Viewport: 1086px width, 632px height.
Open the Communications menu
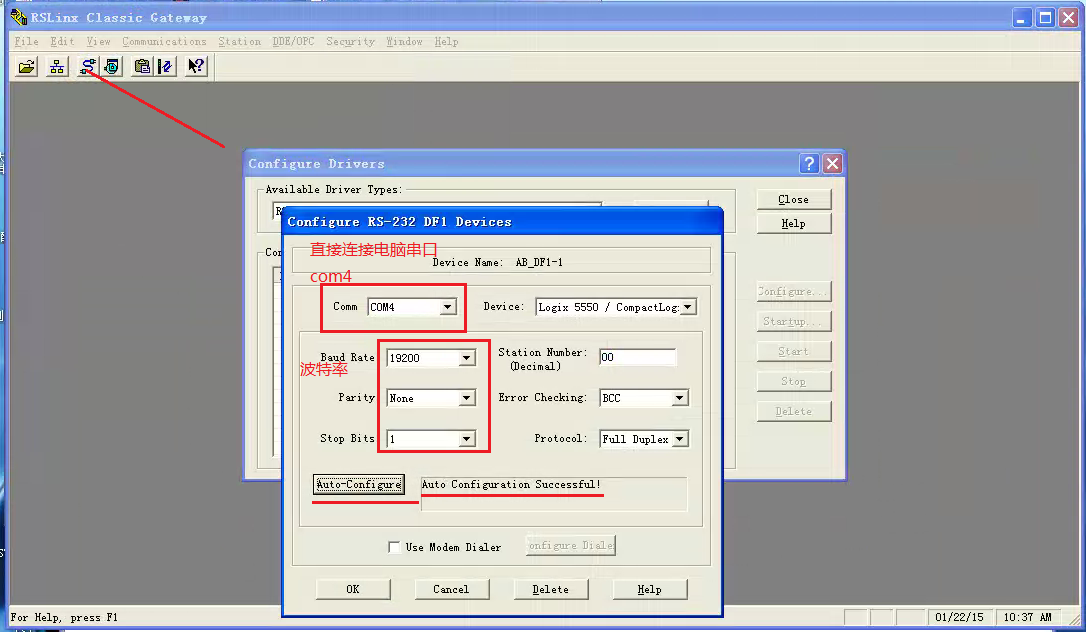164,42
